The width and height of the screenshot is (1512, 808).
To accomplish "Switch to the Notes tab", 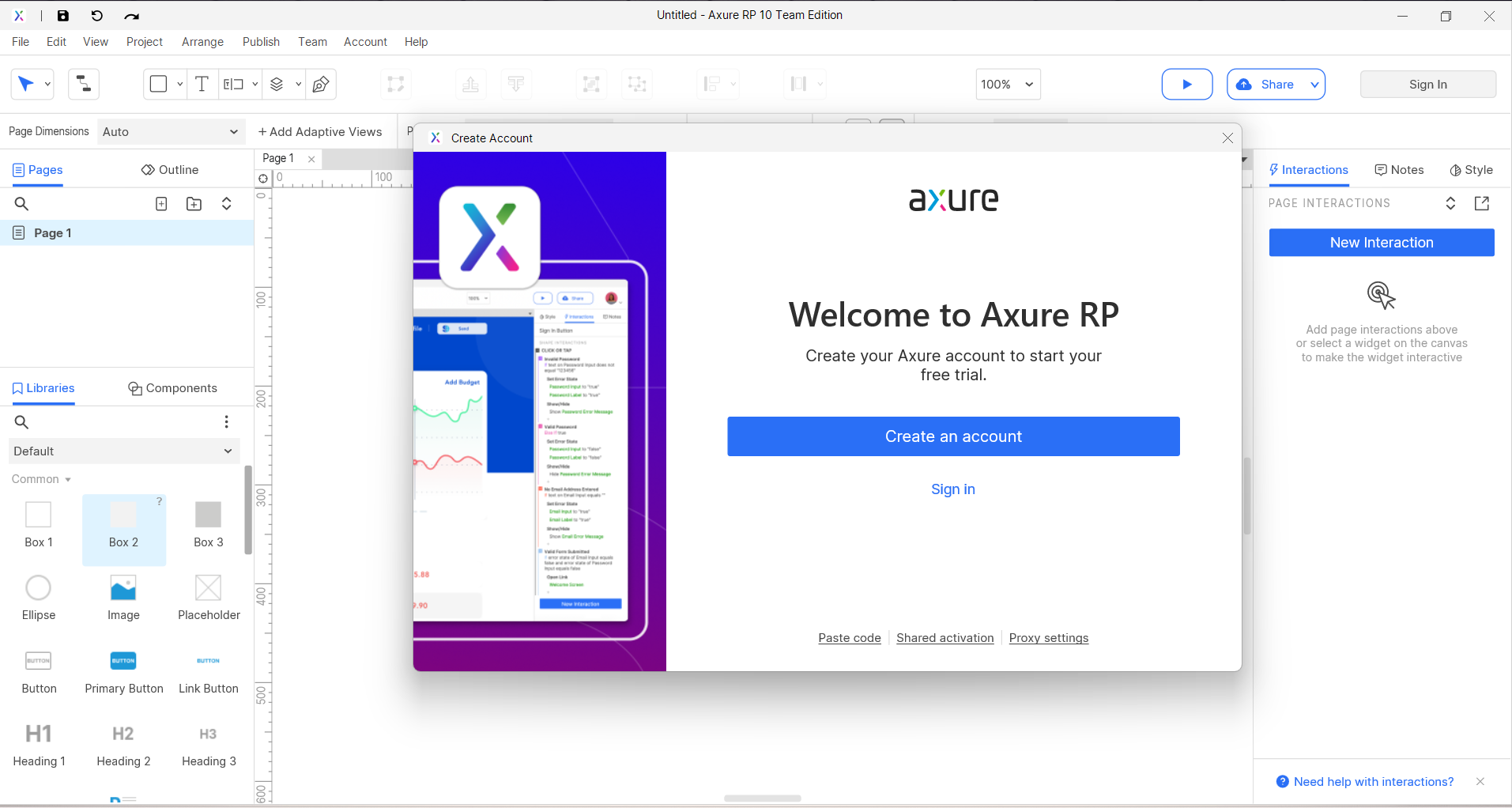I will point(1399,169).
